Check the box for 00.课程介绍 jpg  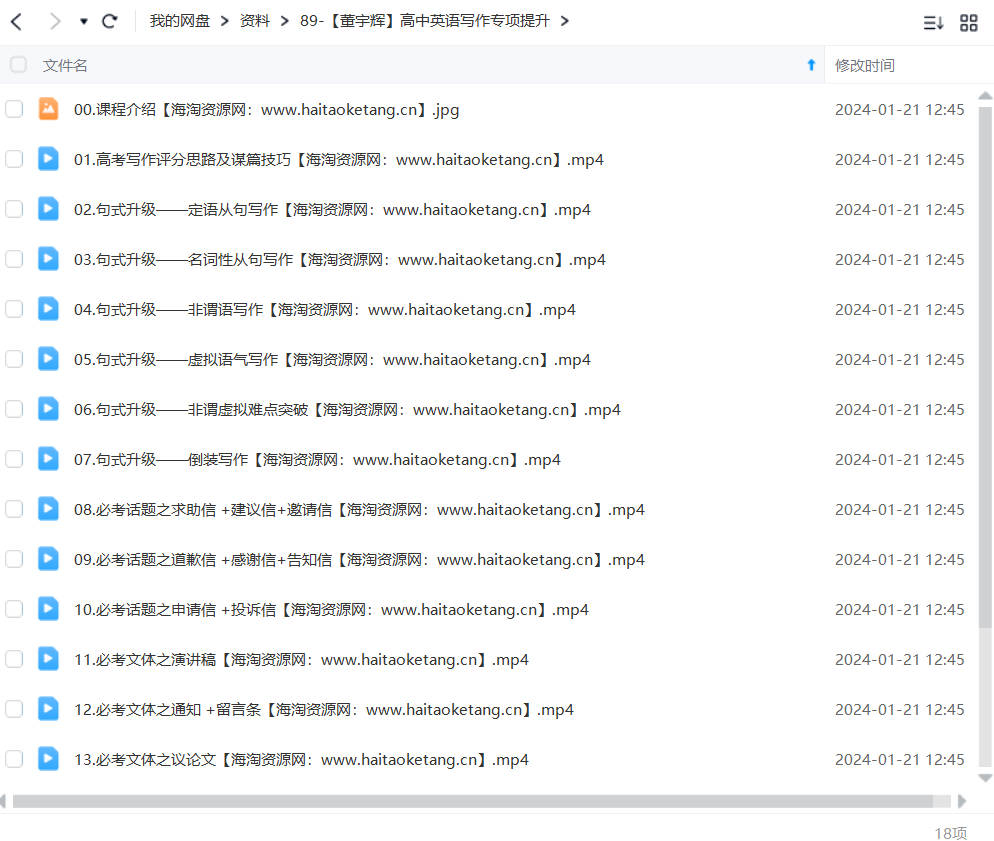(14, 109)
